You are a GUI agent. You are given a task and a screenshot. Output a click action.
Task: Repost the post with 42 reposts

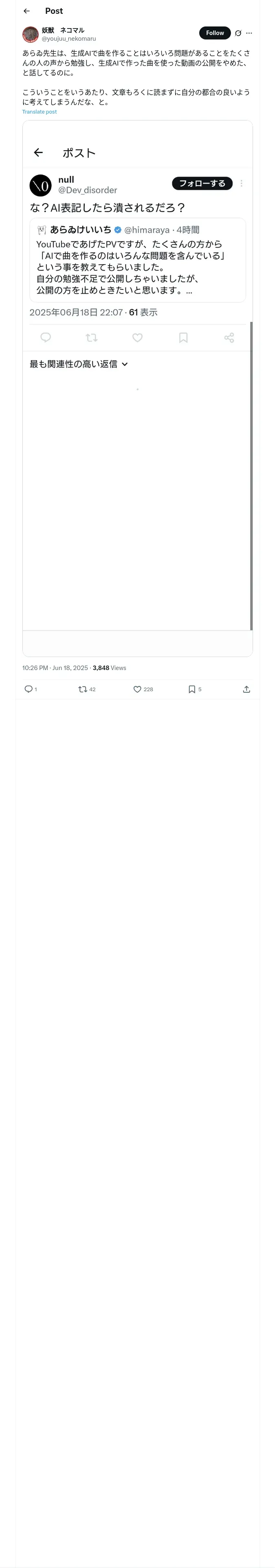82,689
